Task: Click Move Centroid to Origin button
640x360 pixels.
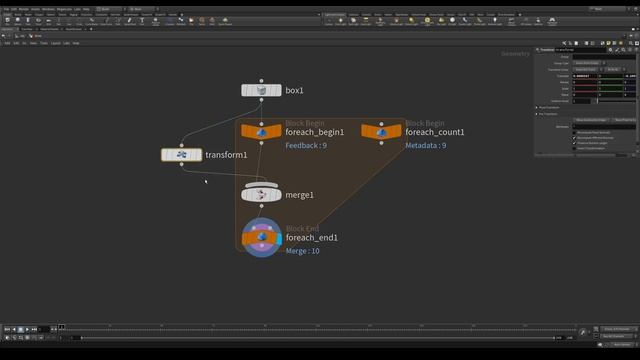Action: [x=591, y=120]
